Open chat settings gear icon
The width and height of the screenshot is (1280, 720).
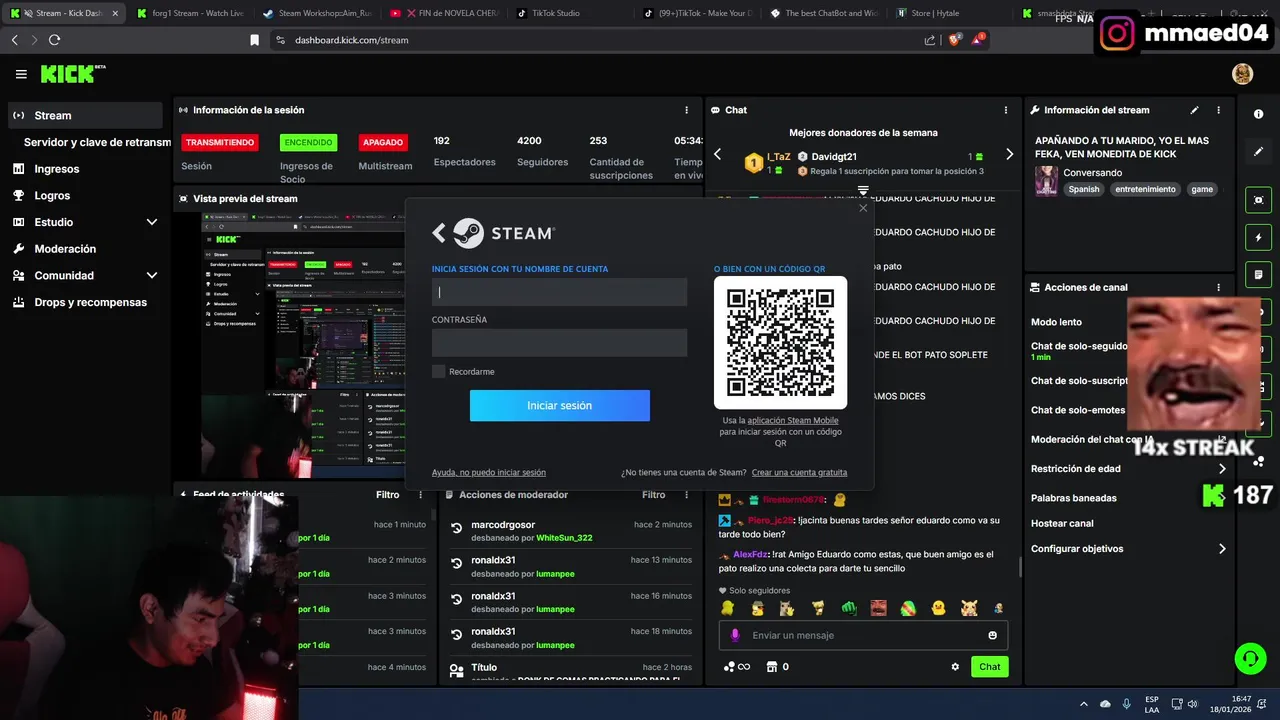tap(955, 667)
